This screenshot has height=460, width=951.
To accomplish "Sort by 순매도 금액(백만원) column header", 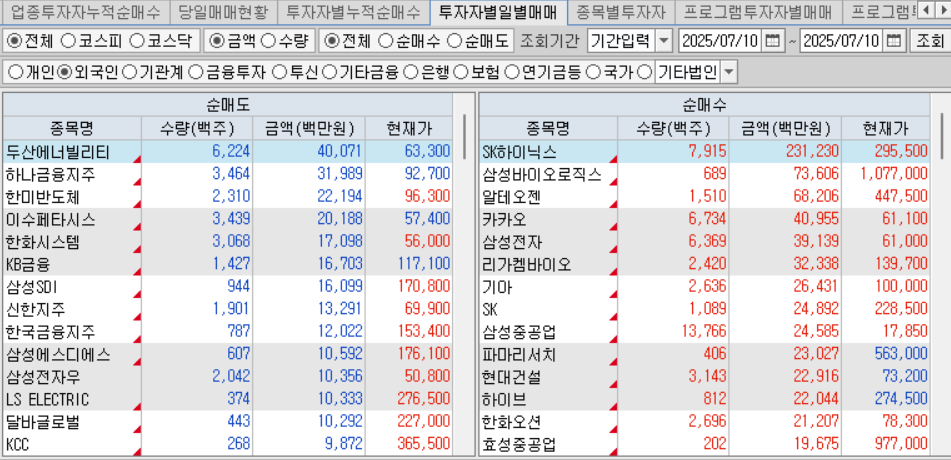I will tap(309, 128).
